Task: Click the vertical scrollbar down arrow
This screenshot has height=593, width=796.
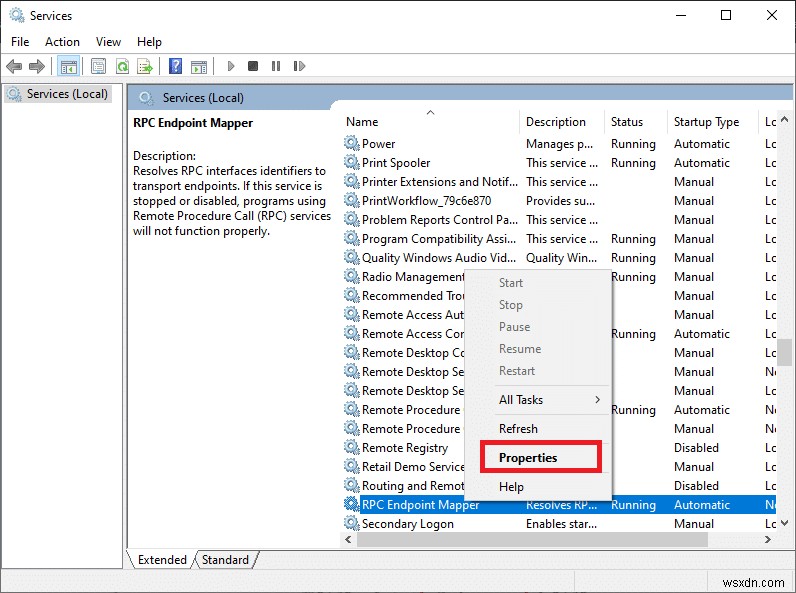Action: point(784,523)
